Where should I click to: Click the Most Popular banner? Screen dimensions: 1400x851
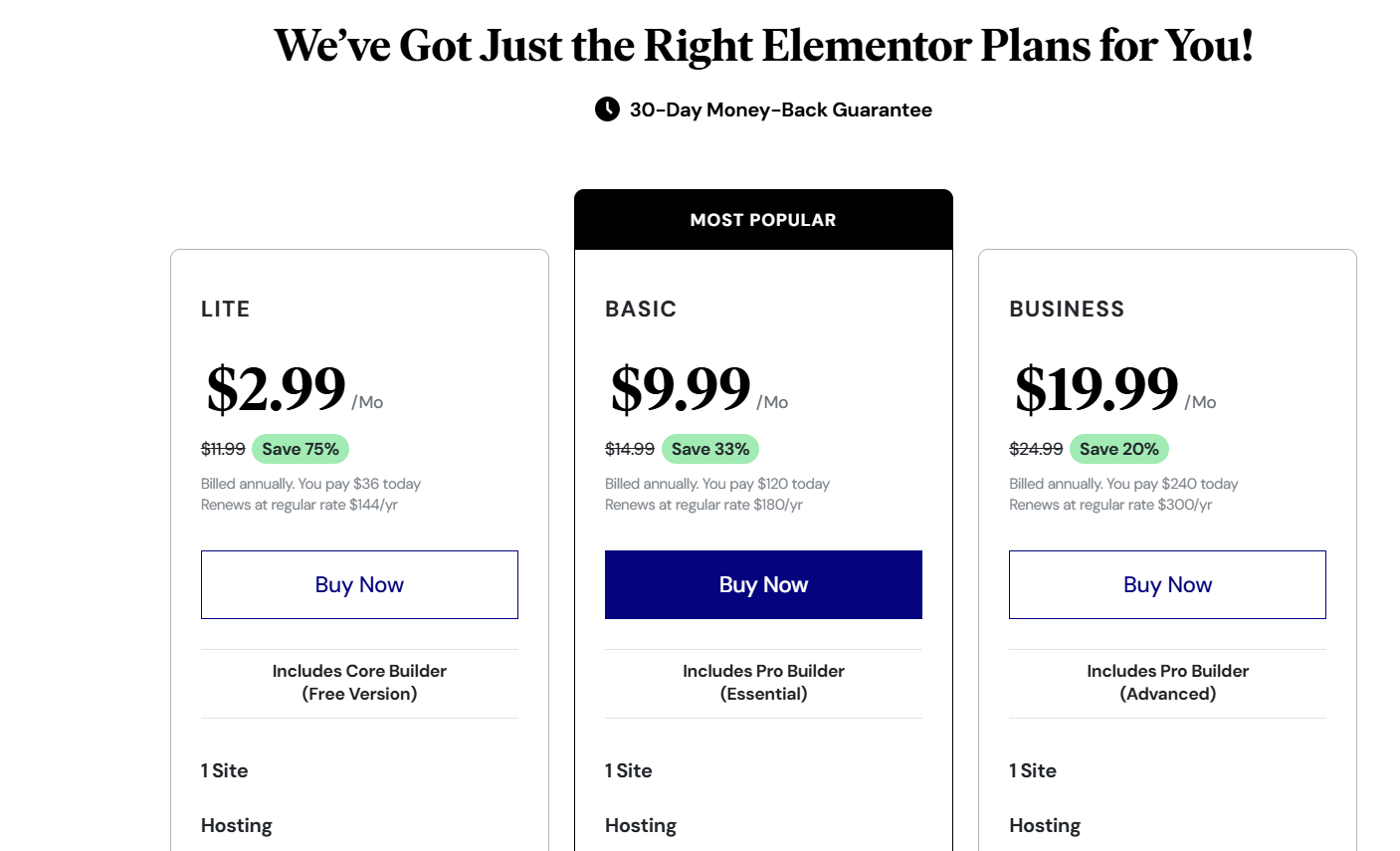point(763,220)
